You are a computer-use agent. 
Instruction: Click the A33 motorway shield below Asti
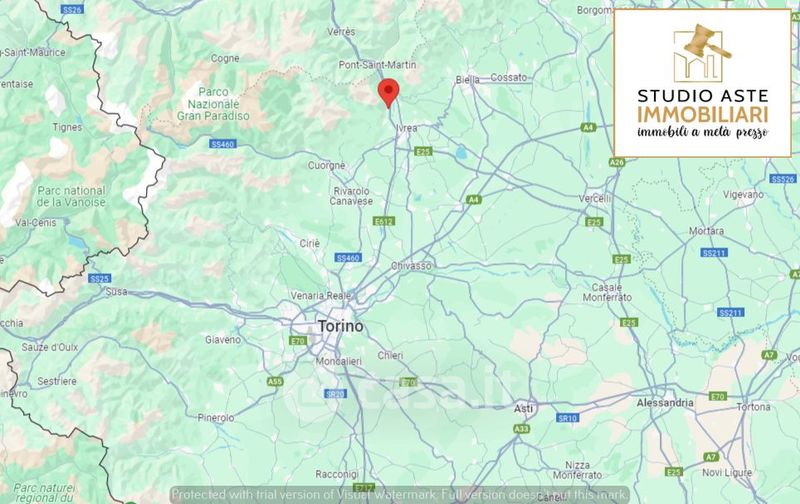point(521,429)
